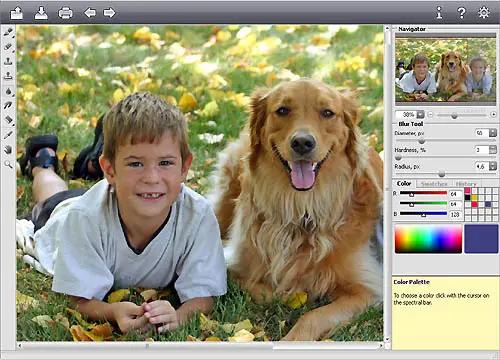The image size is (500, 360).
Task: Switch to the History tab
Action: pyautogui.click(x=466, y=184)
